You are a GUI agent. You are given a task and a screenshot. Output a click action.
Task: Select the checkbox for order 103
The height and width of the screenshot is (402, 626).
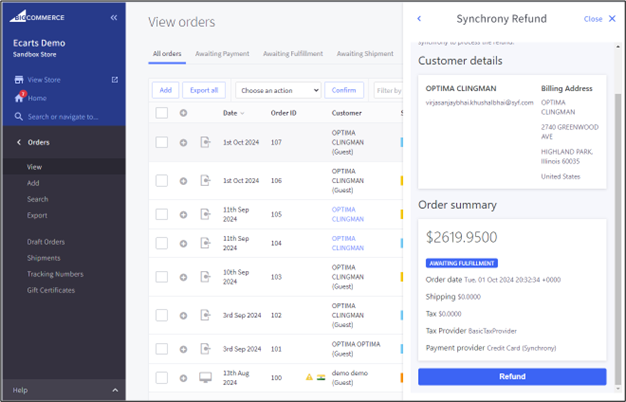(x=162, y=277)
